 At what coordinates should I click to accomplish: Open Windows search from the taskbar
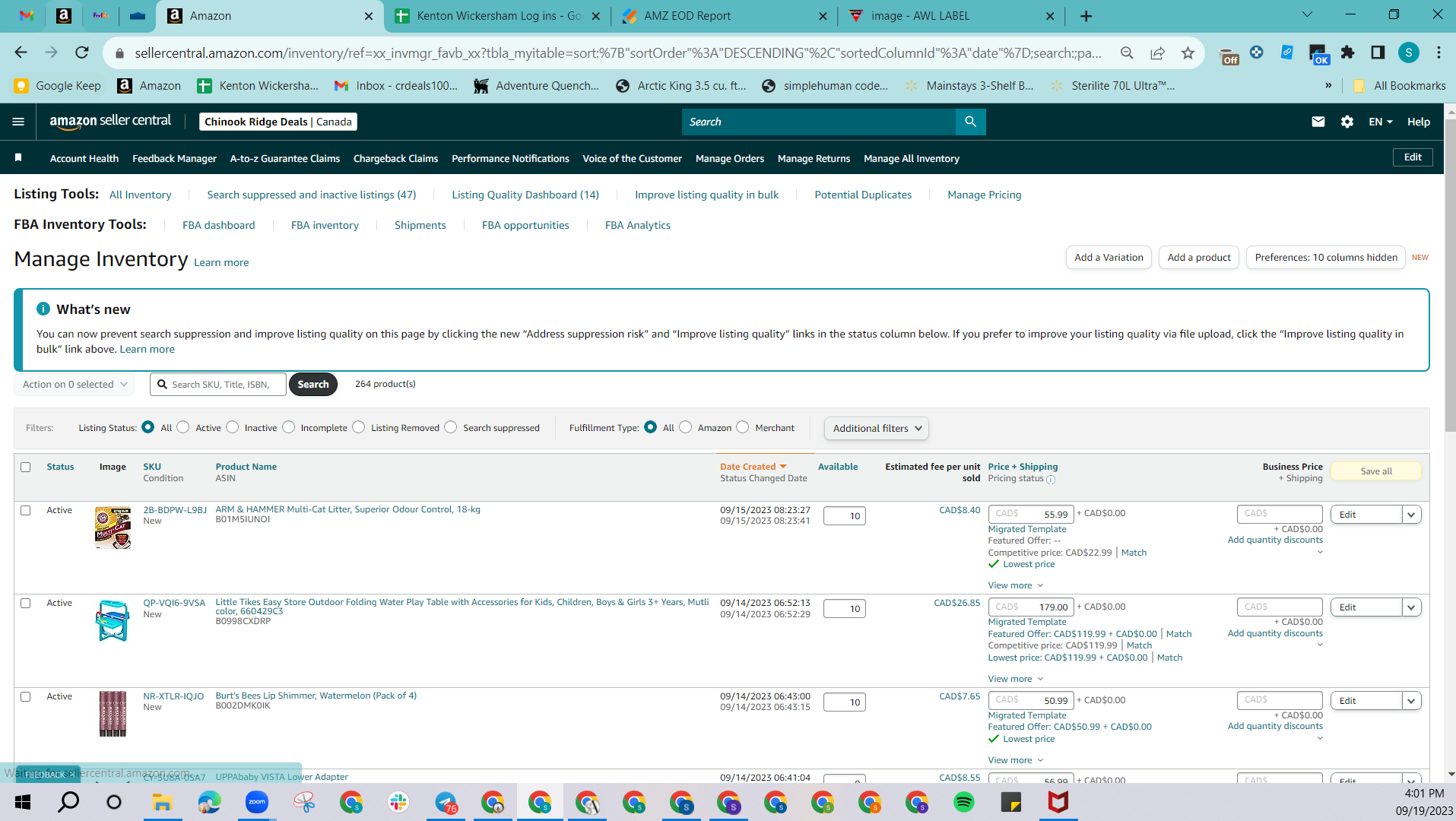click(x=68, y=802)
